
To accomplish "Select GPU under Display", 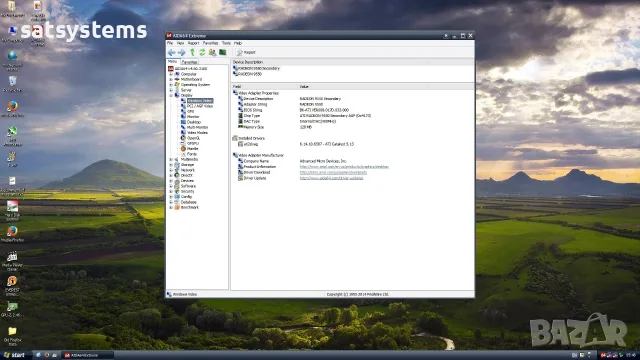I will coord(191,111).
